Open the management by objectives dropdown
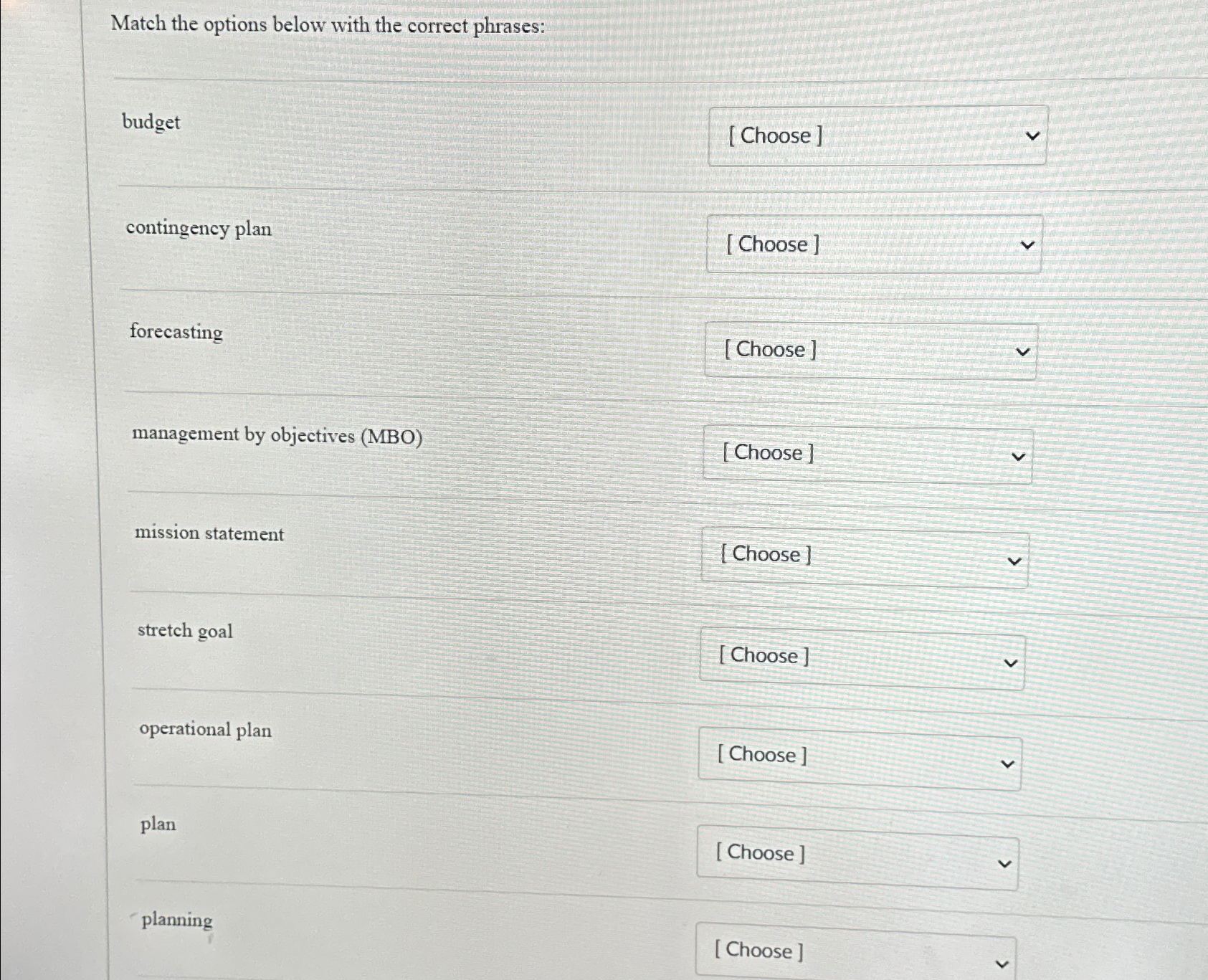 click(x=867, y=455)
